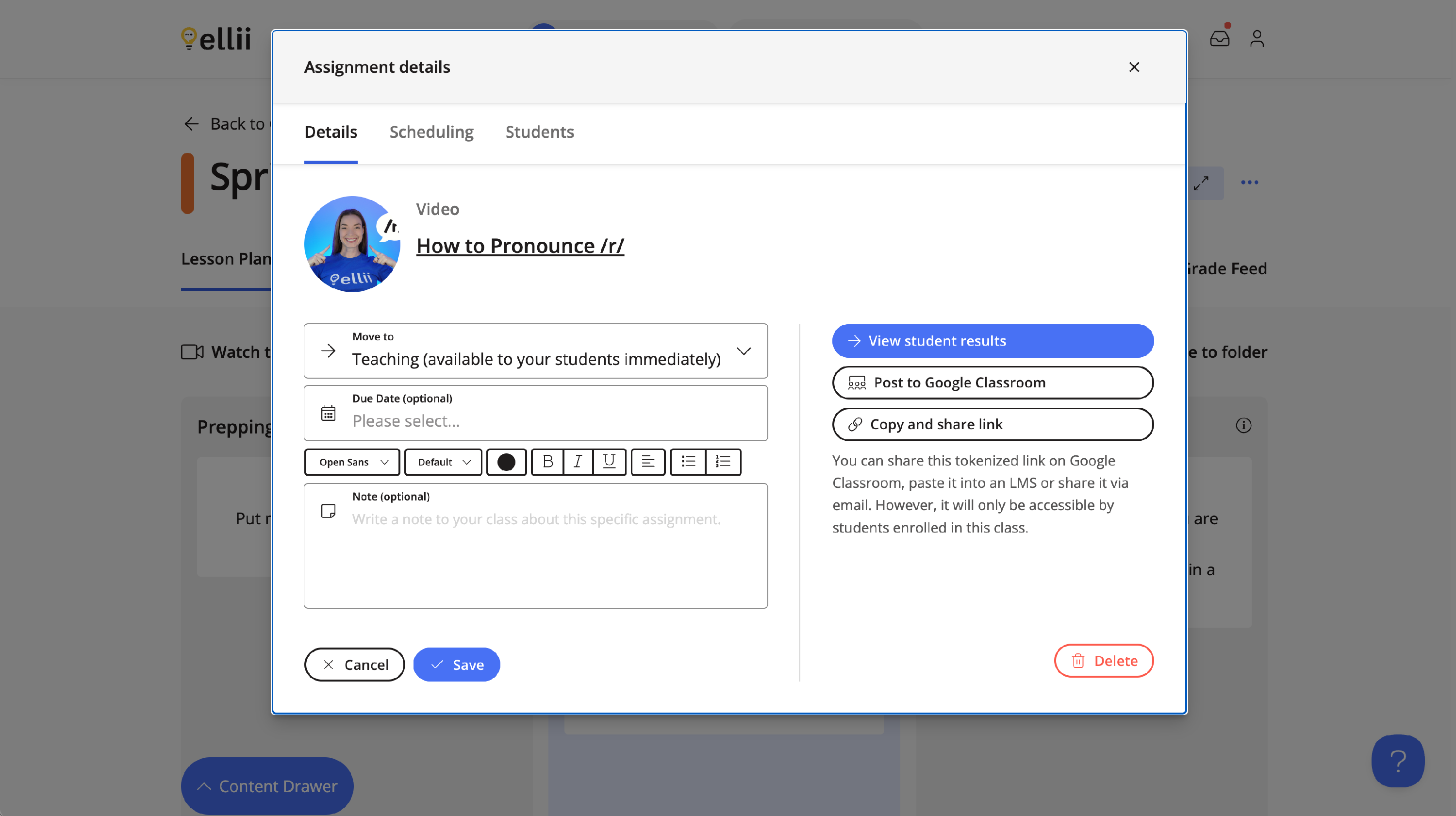Switch to the Scheduling tab
This screenshot has width=1456, height=816.
(x=431, y=133)
